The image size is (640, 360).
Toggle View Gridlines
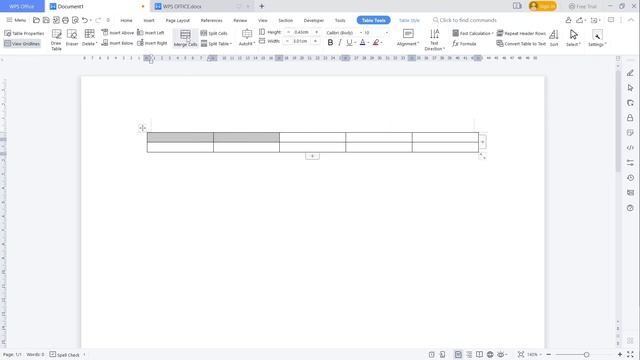[x=22, y=43]
